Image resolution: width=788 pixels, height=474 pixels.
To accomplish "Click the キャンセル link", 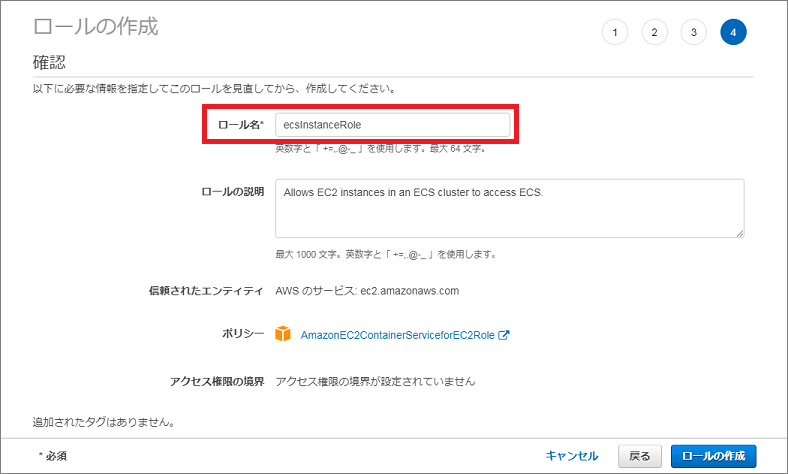I will [x=572, y=456].
